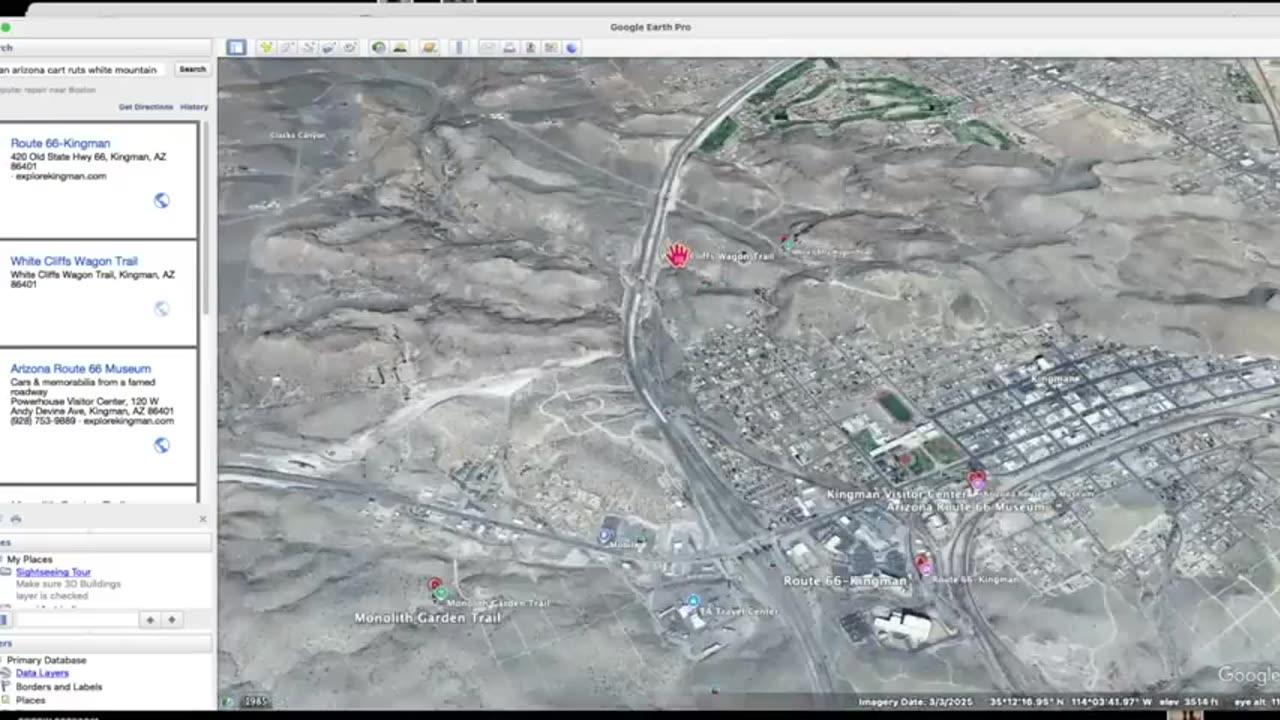Select the Borders and Labels layer
Viewport: 1280px width, 720px height.
[59, 687]
